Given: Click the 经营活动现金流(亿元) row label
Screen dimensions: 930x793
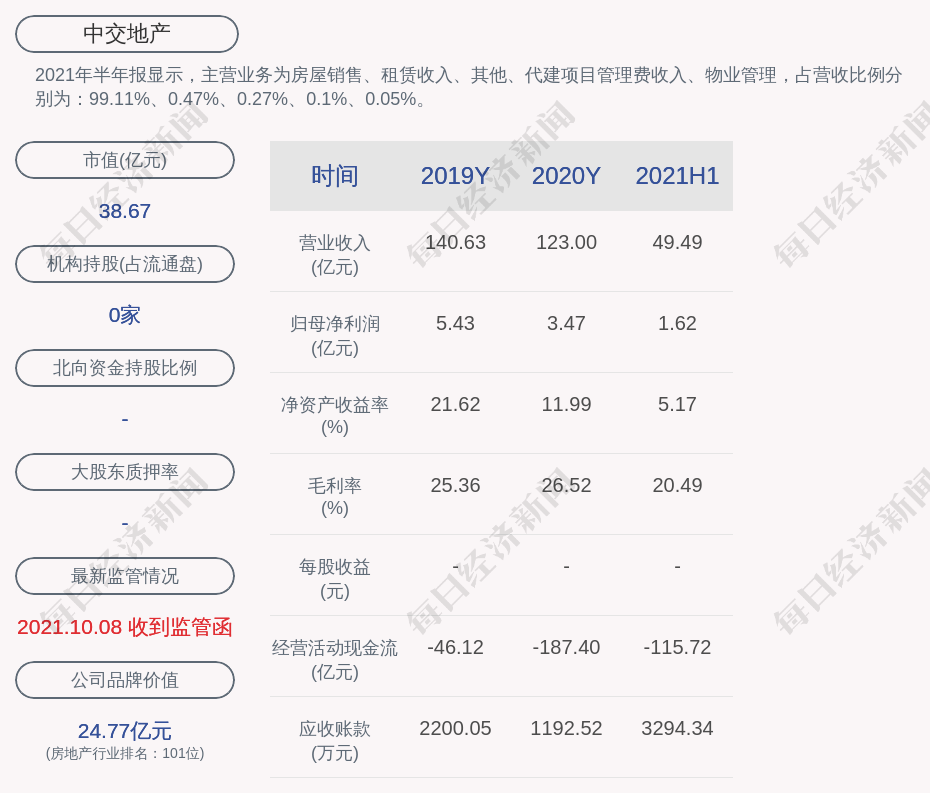Looking at the screenshot, I should click(335, 660).
